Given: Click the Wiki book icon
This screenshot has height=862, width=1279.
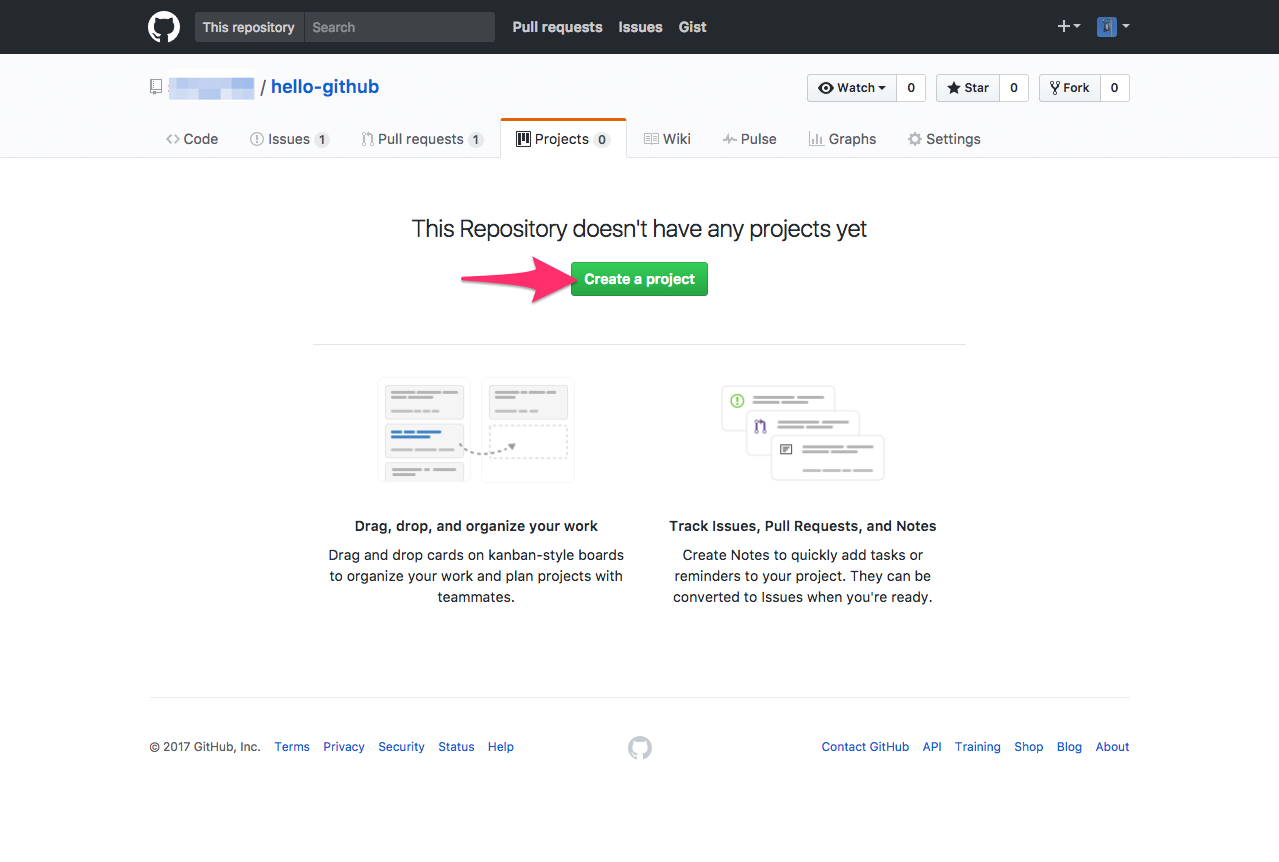Looking at the screenshot, I should (650, 139).
